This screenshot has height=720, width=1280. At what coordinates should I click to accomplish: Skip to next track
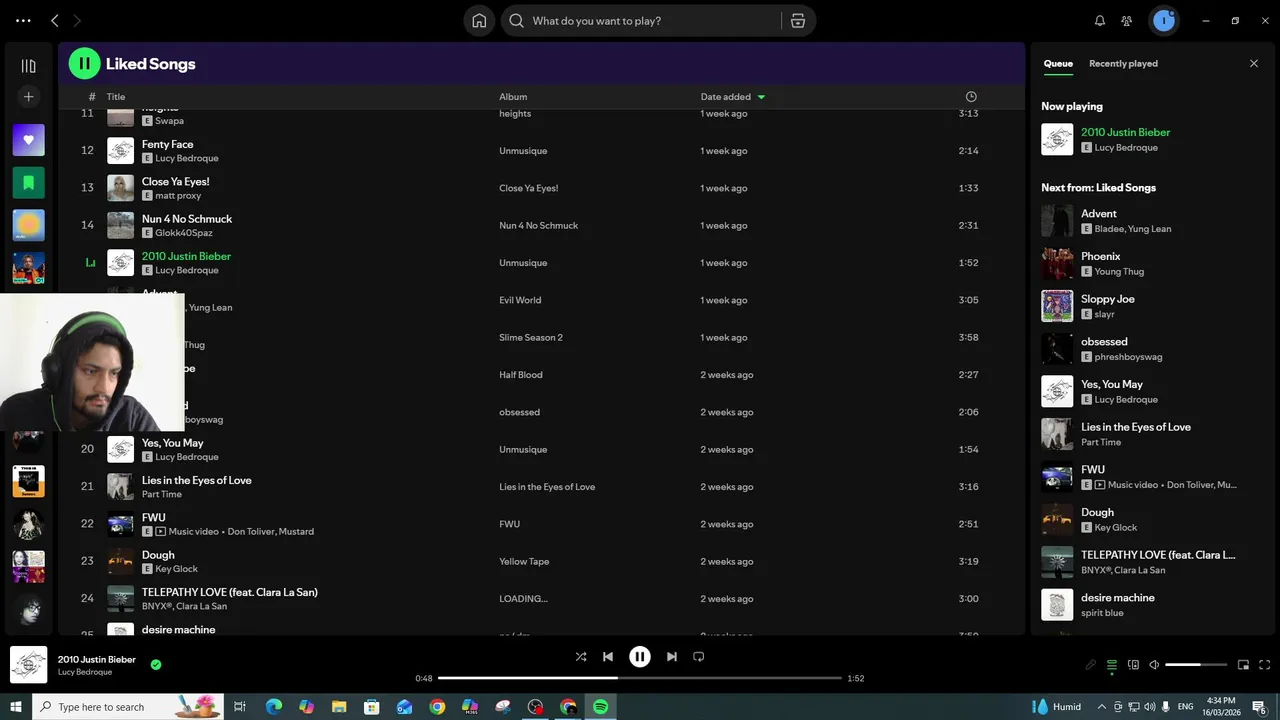point(672,657)
